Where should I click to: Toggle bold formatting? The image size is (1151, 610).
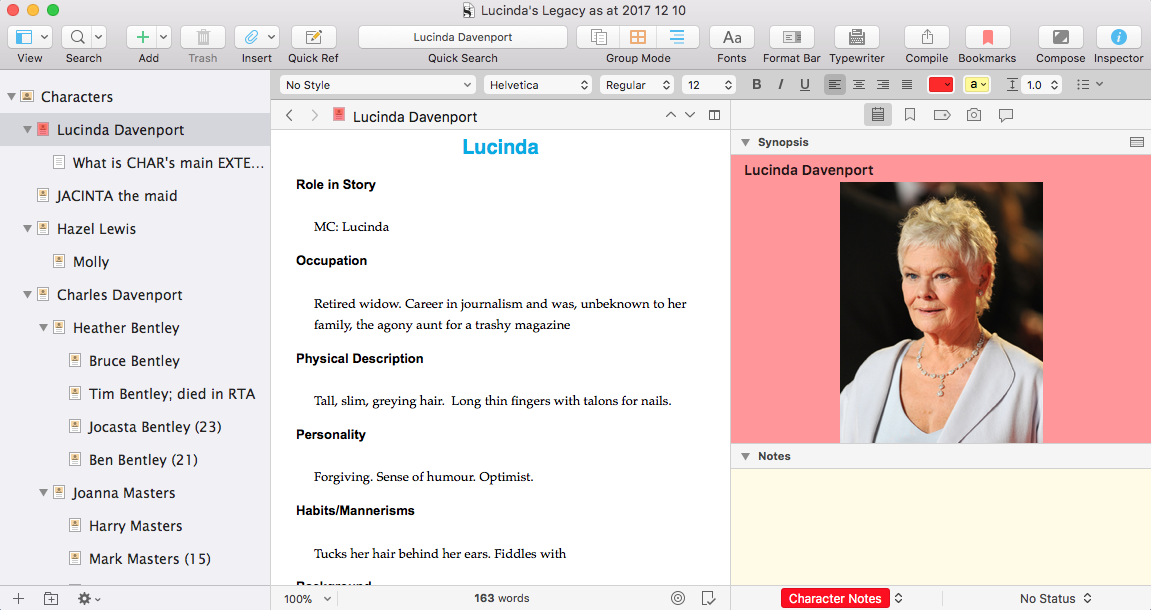pos(757,84)
